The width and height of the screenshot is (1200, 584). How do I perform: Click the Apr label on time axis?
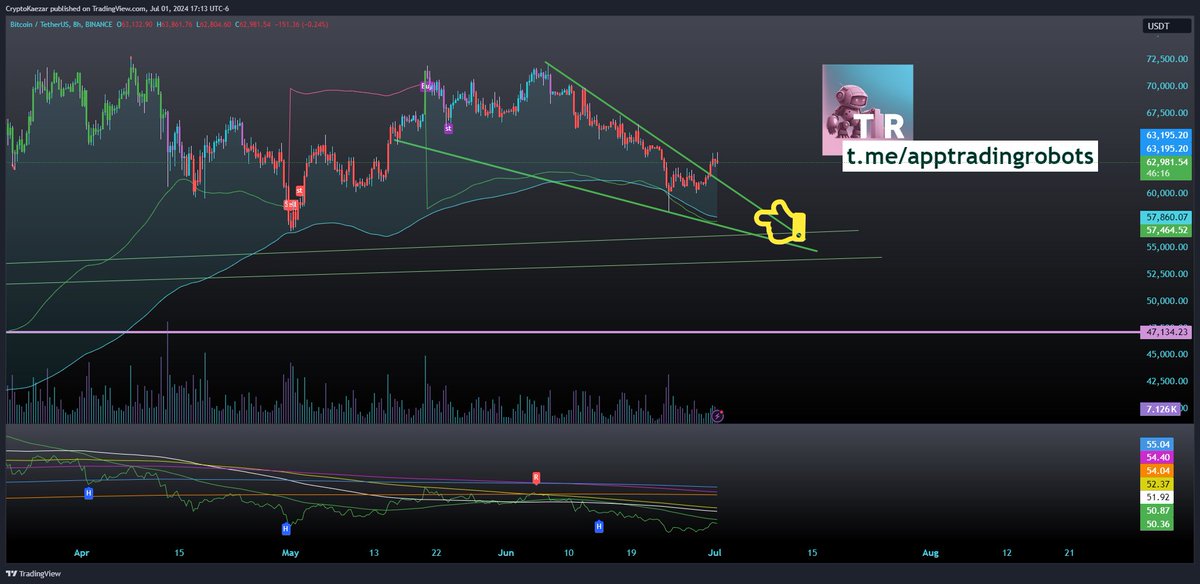pos(80,552)
